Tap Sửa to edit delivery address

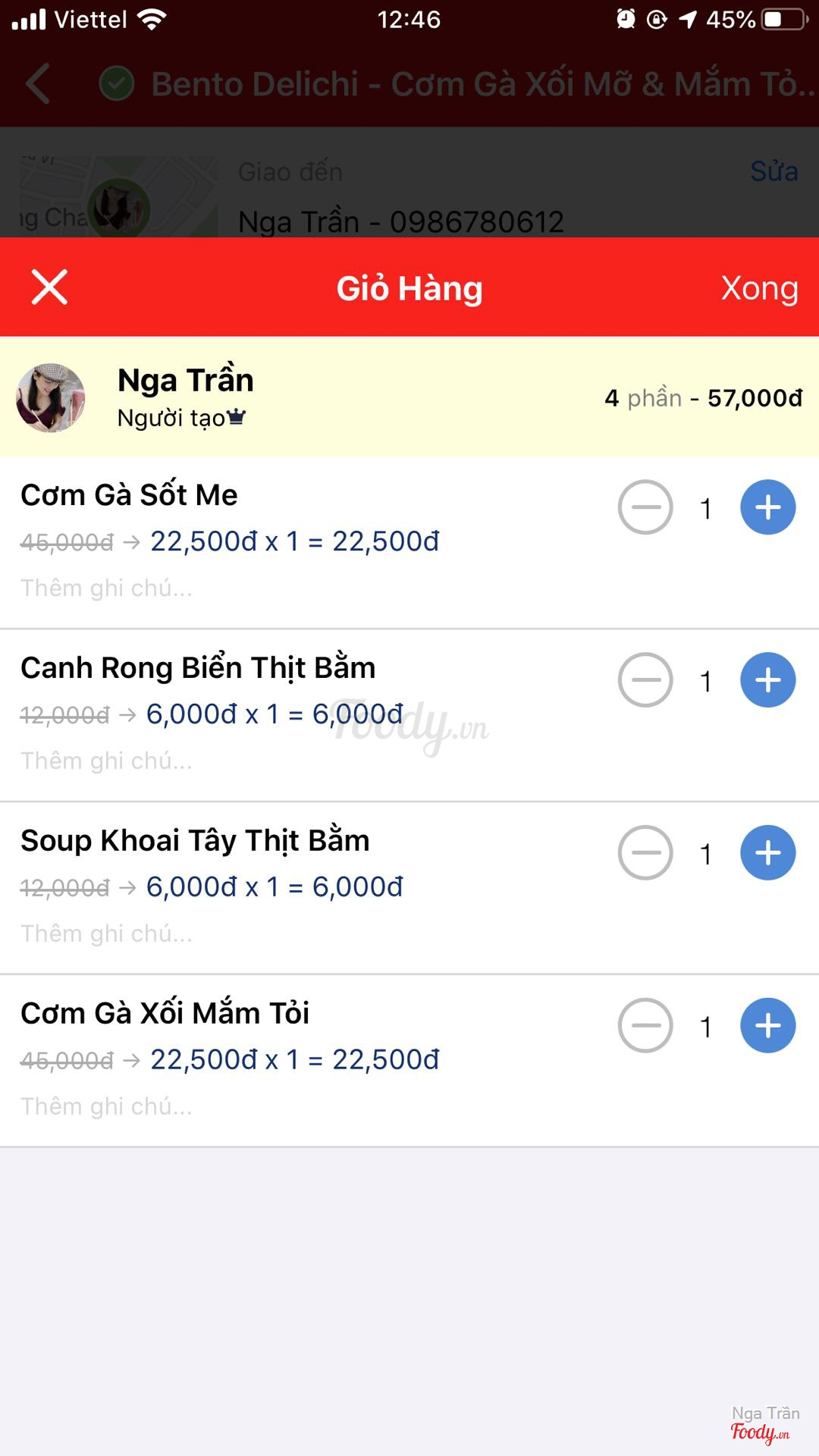click(x=773, y=171)
